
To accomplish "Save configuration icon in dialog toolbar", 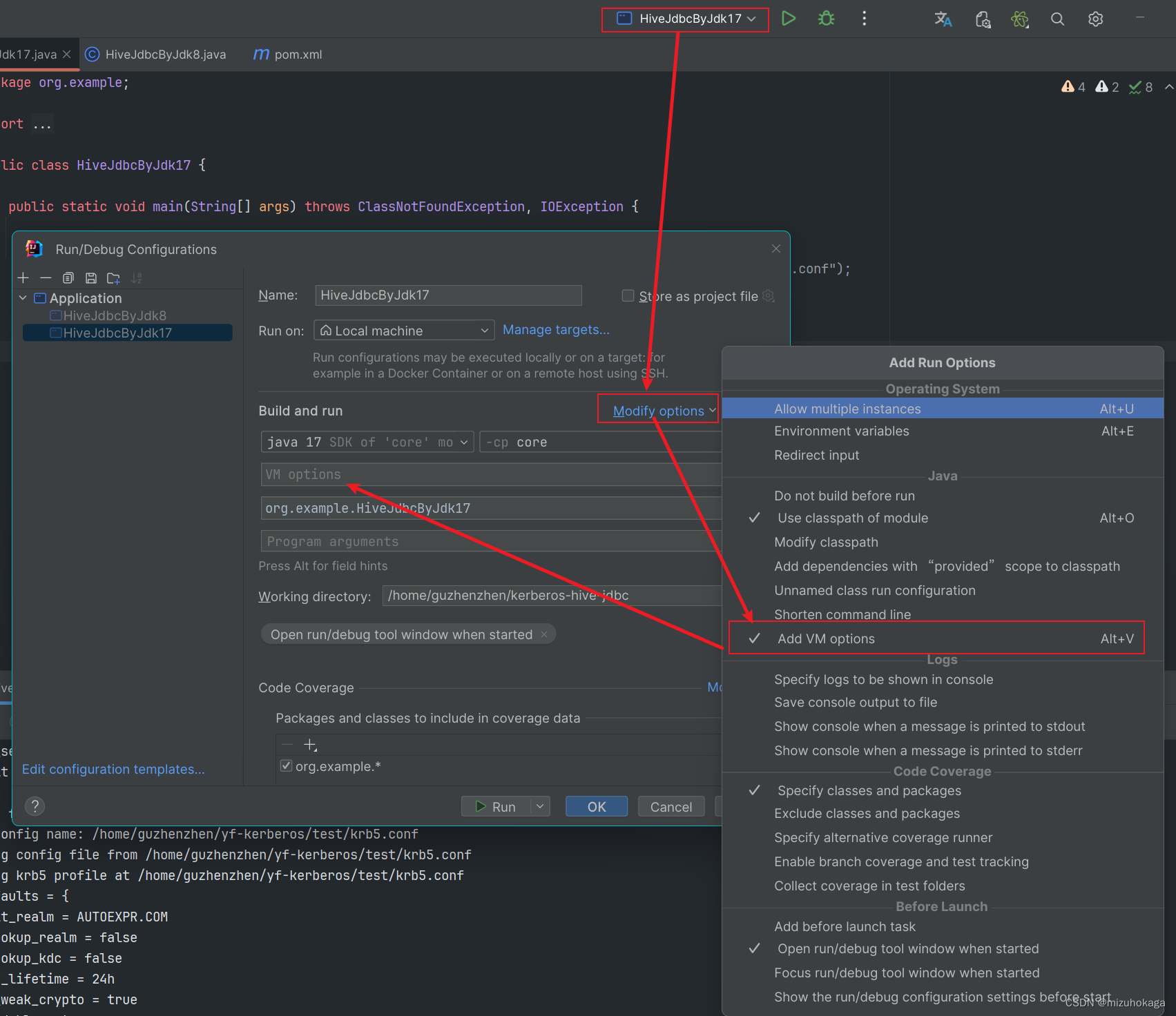I will tap(90, 278).
